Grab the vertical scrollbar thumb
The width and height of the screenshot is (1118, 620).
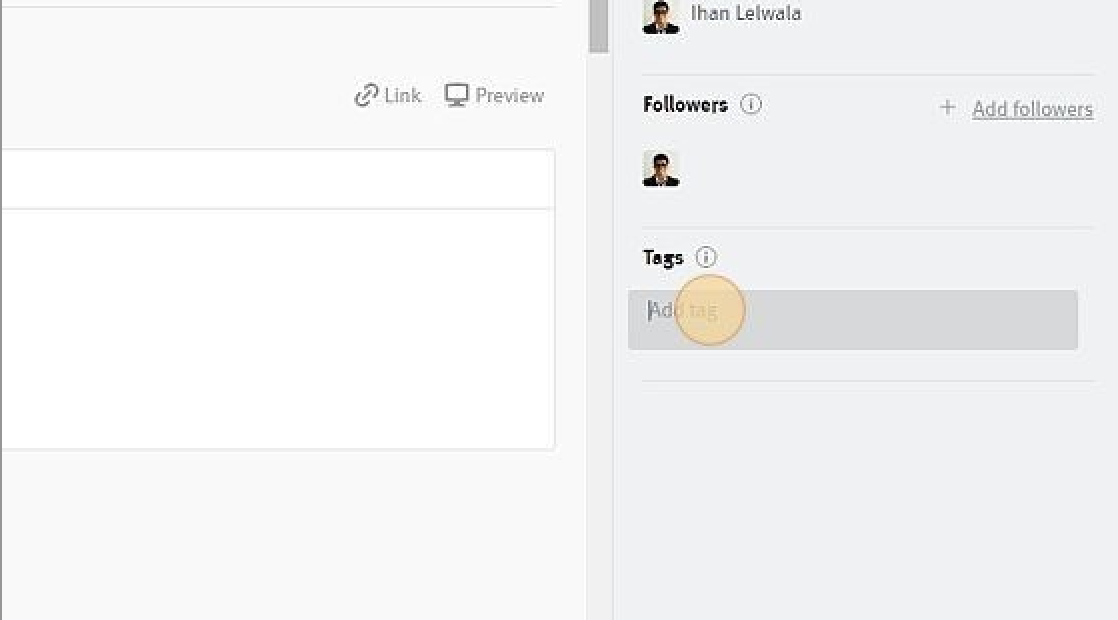pyautogui.click(x=599, y=27)
